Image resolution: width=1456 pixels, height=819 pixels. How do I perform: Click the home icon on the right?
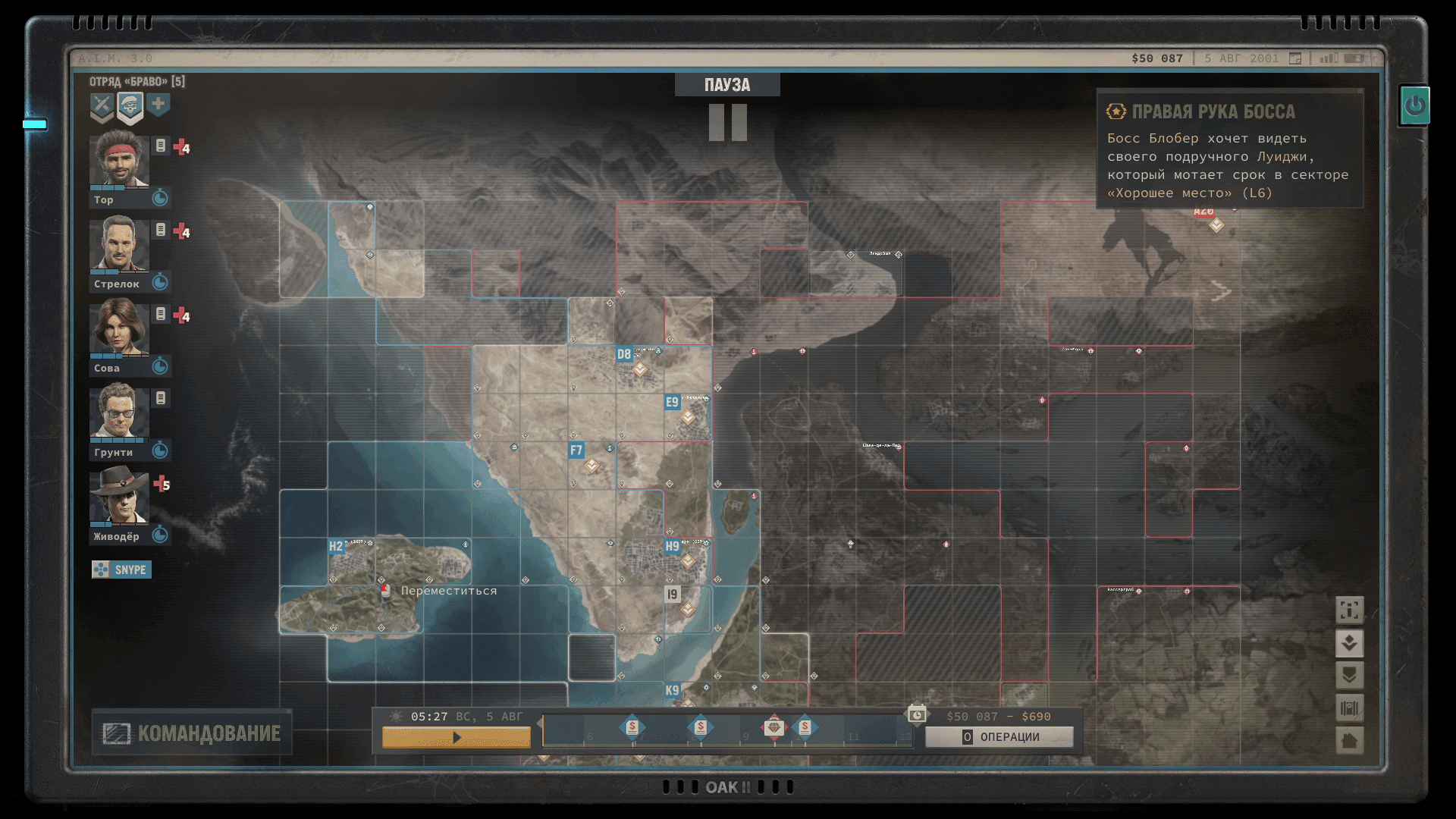[1349, 741]
